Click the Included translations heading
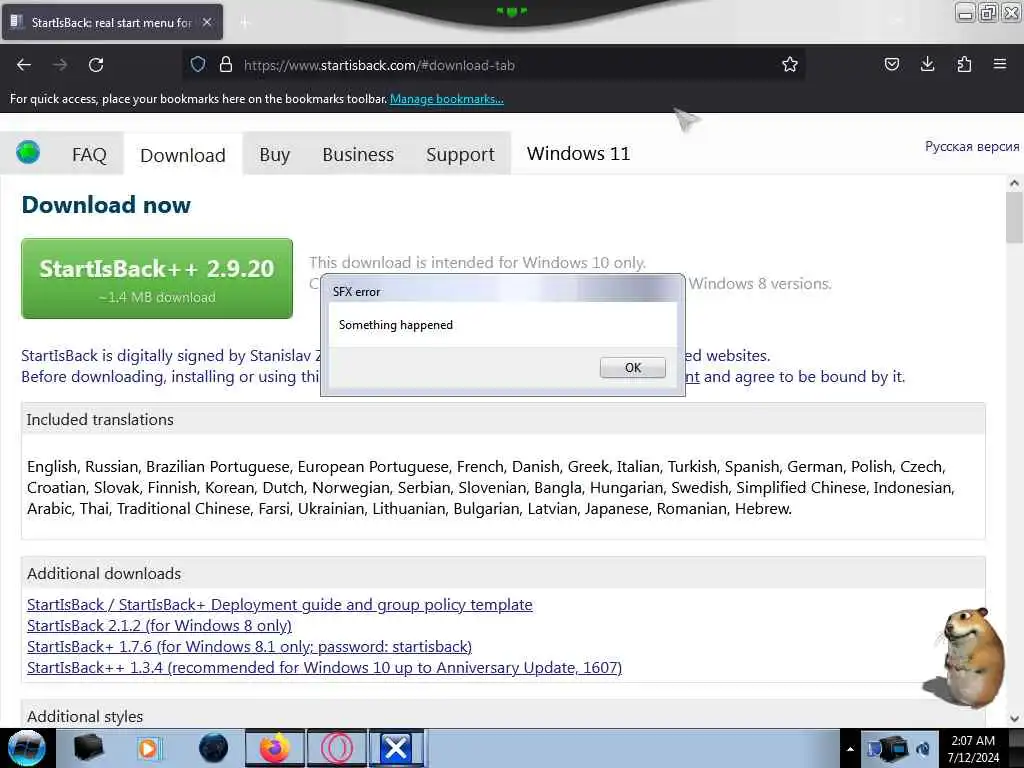The width and height of the screenshot is (1024, 768). pos(100,419)
